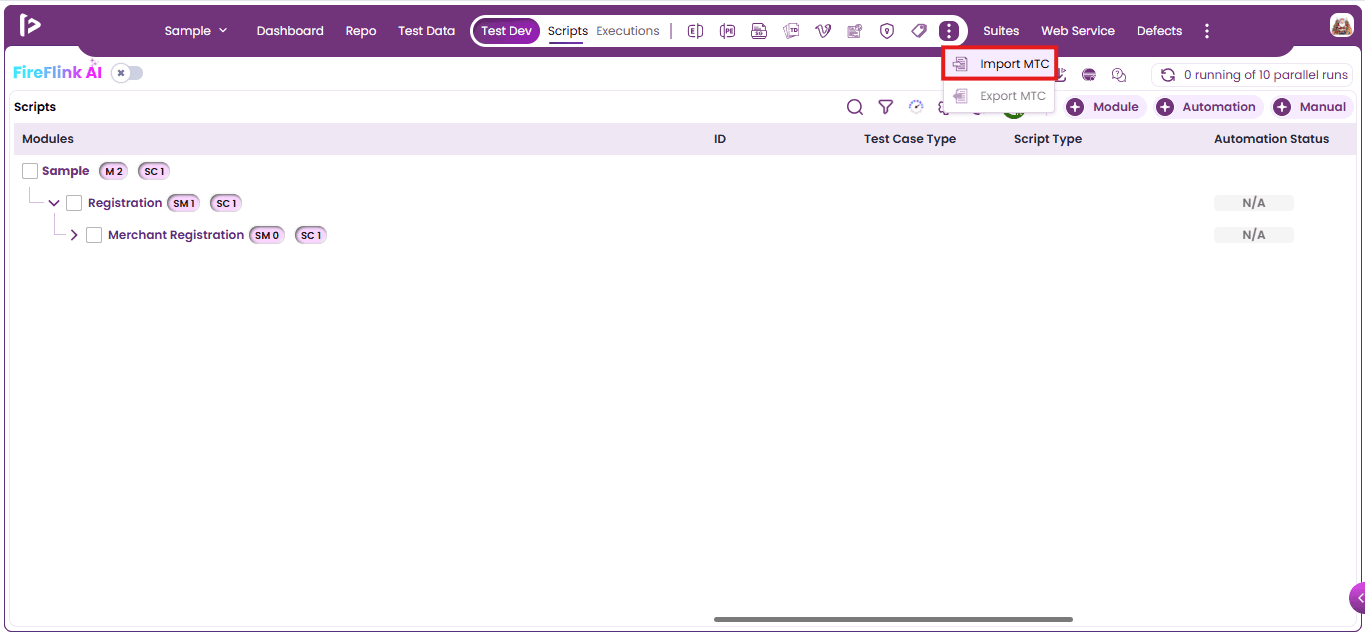Open the Web Service tab

[x=1078, y=31]
